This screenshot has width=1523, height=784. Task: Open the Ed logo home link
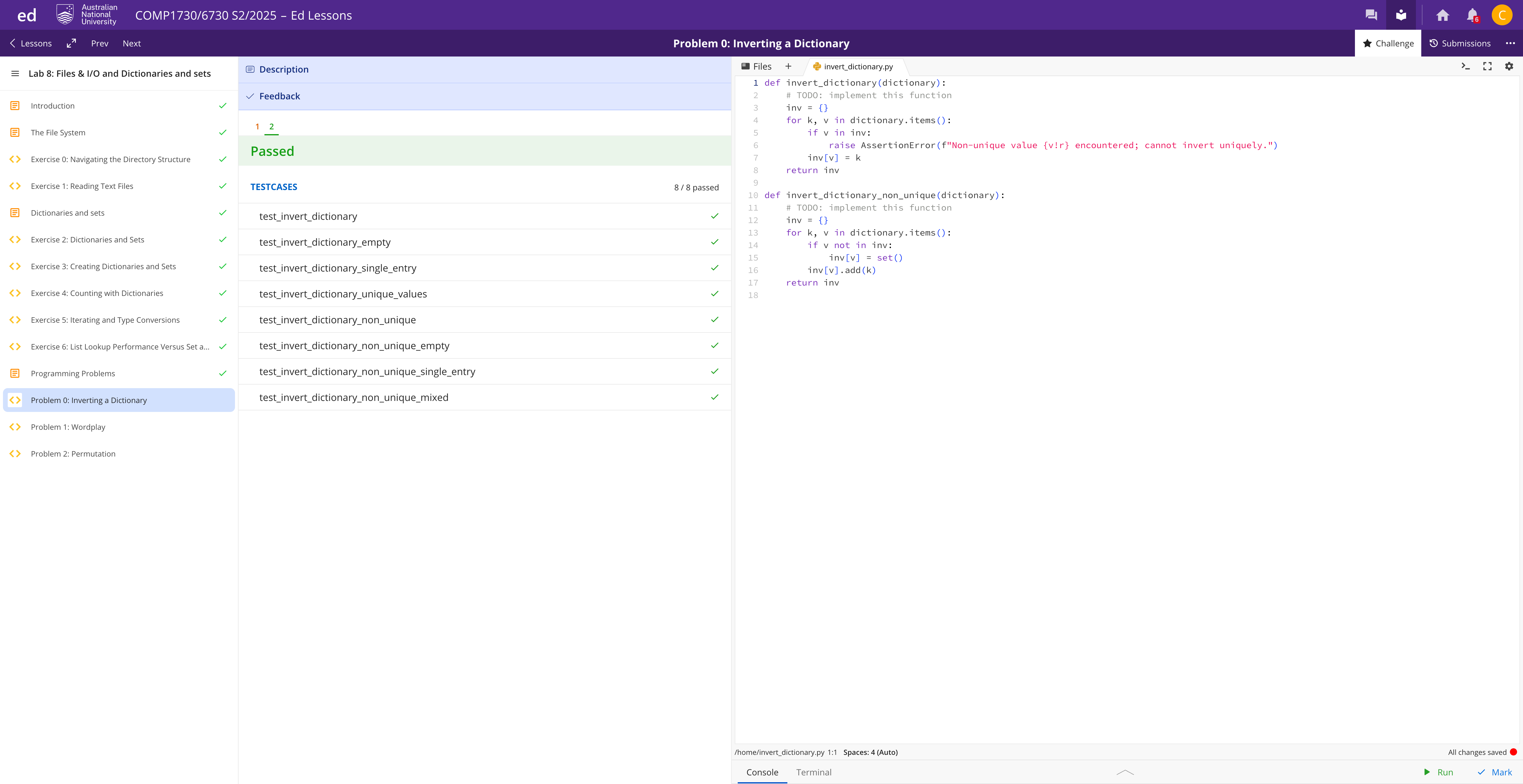26,15
